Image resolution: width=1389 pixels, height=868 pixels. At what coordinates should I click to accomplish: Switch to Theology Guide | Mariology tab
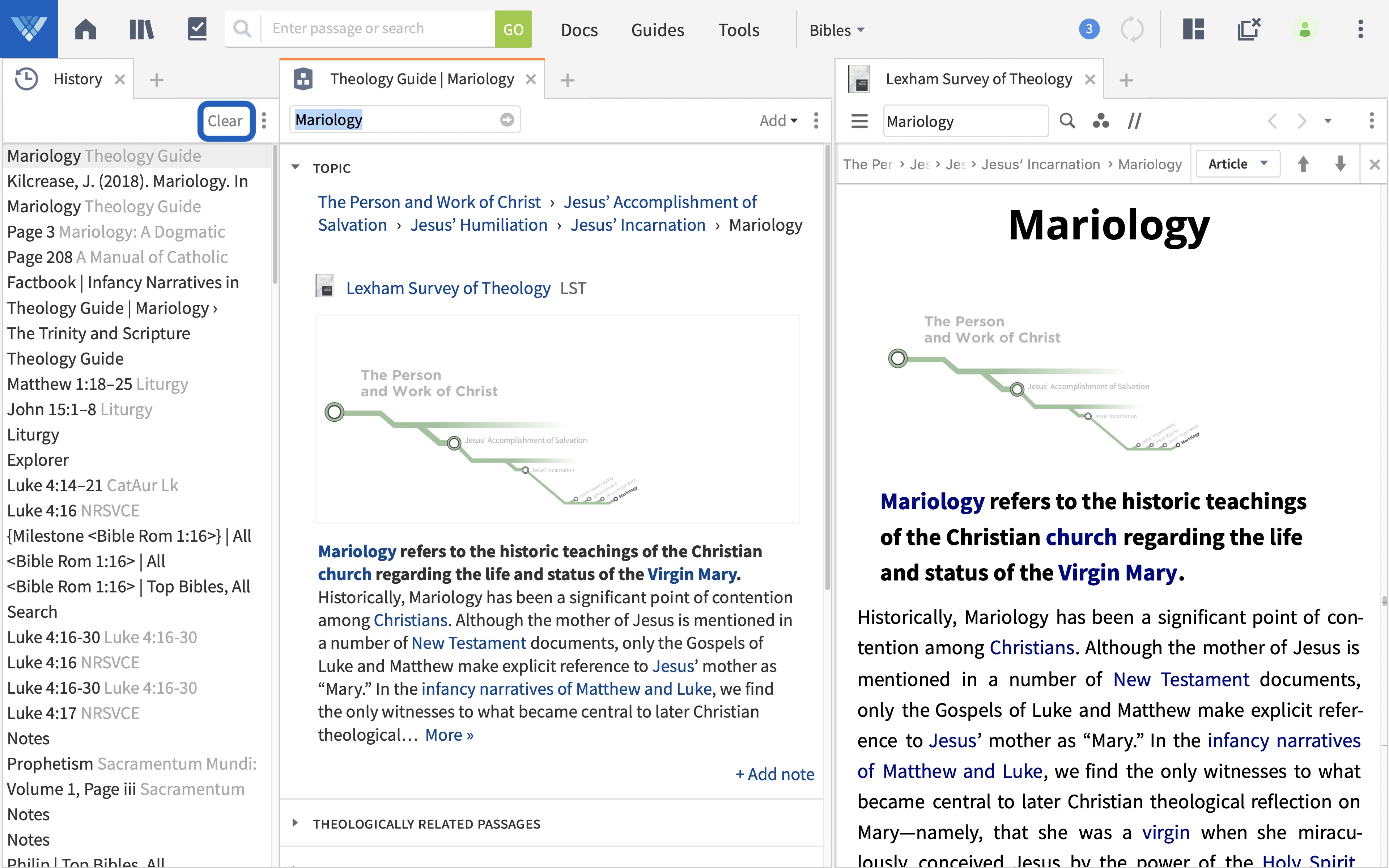click(x=422, y=78)
